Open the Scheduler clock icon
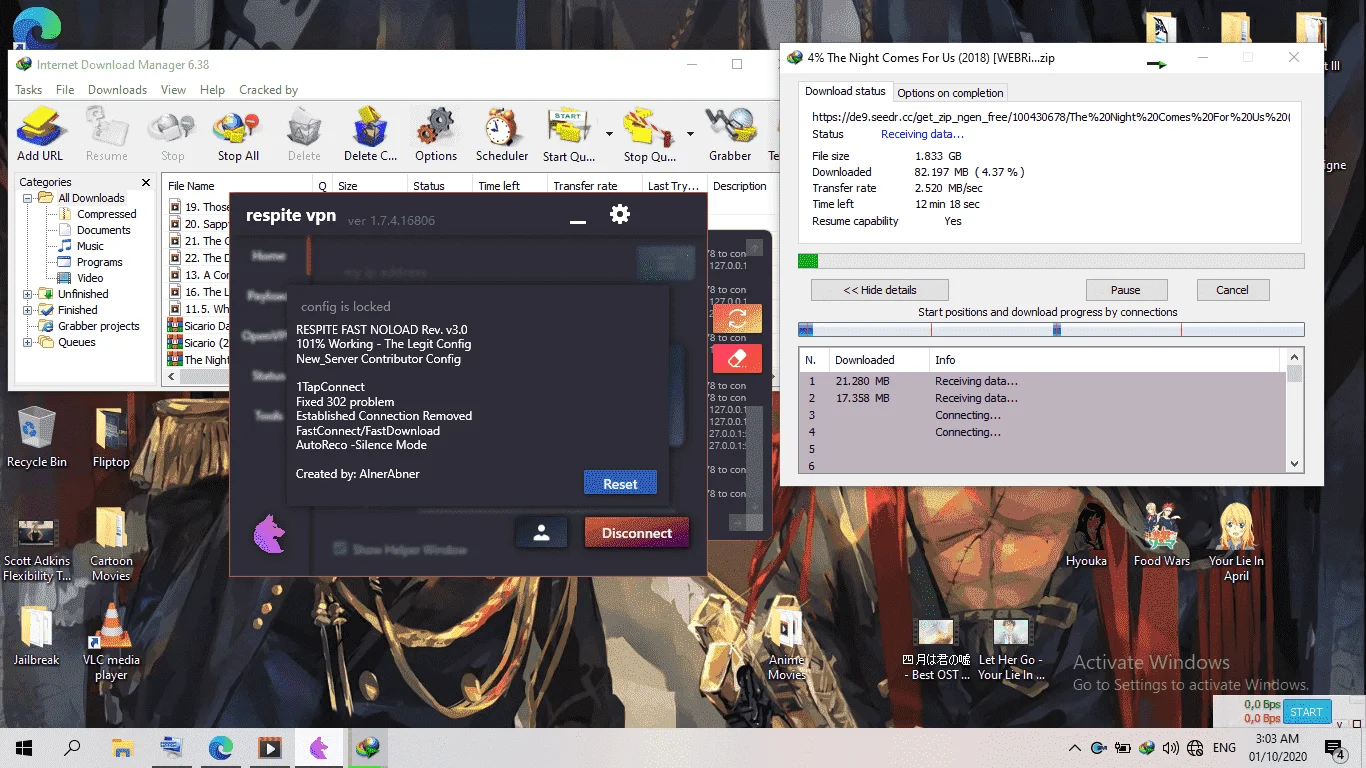The height and width of the screenshot is (768, 1366). [502, 135]
